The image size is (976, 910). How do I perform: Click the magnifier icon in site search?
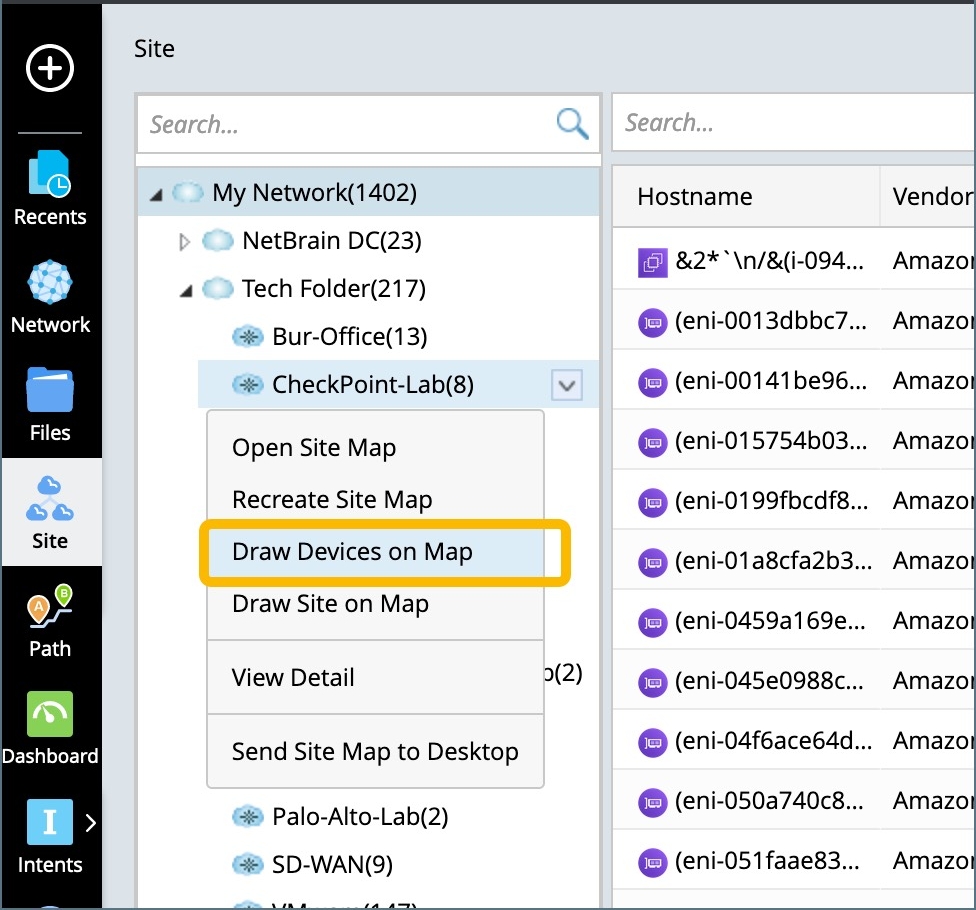[x=573, y=124]
